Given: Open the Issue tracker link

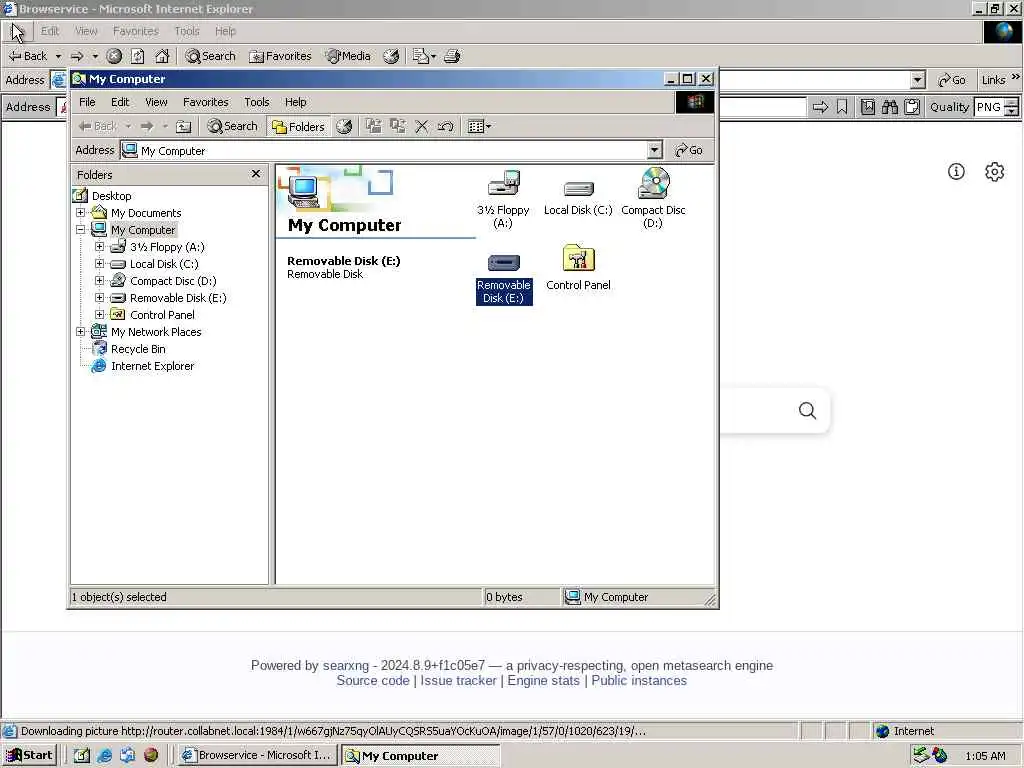Looking at the screenshot, I should click(x=458, y=680).
